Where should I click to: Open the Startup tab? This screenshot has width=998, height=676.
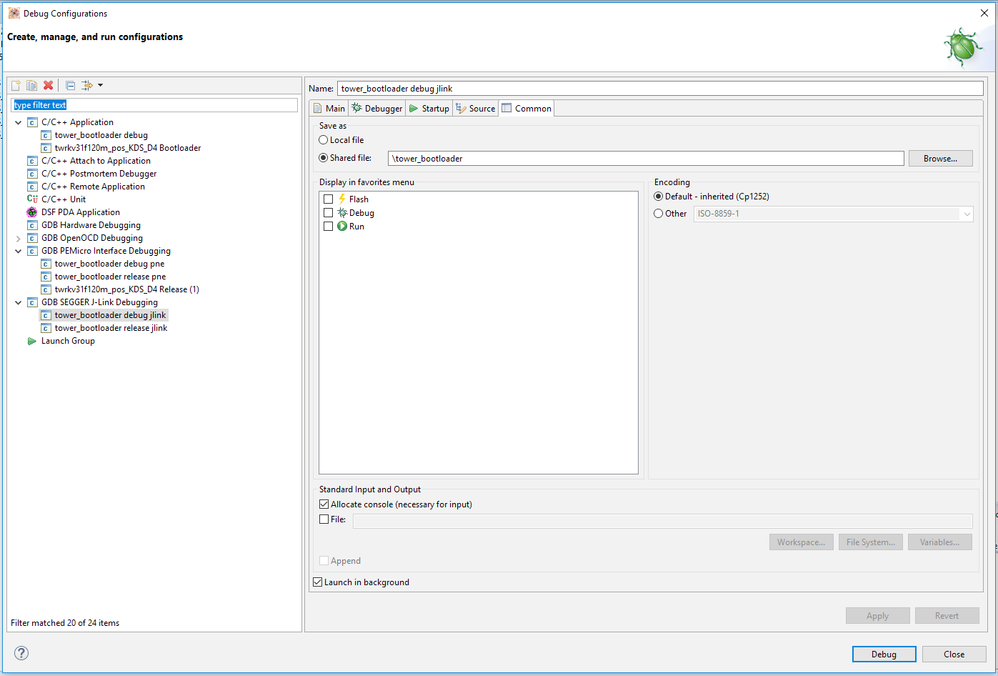pos(429,108)
